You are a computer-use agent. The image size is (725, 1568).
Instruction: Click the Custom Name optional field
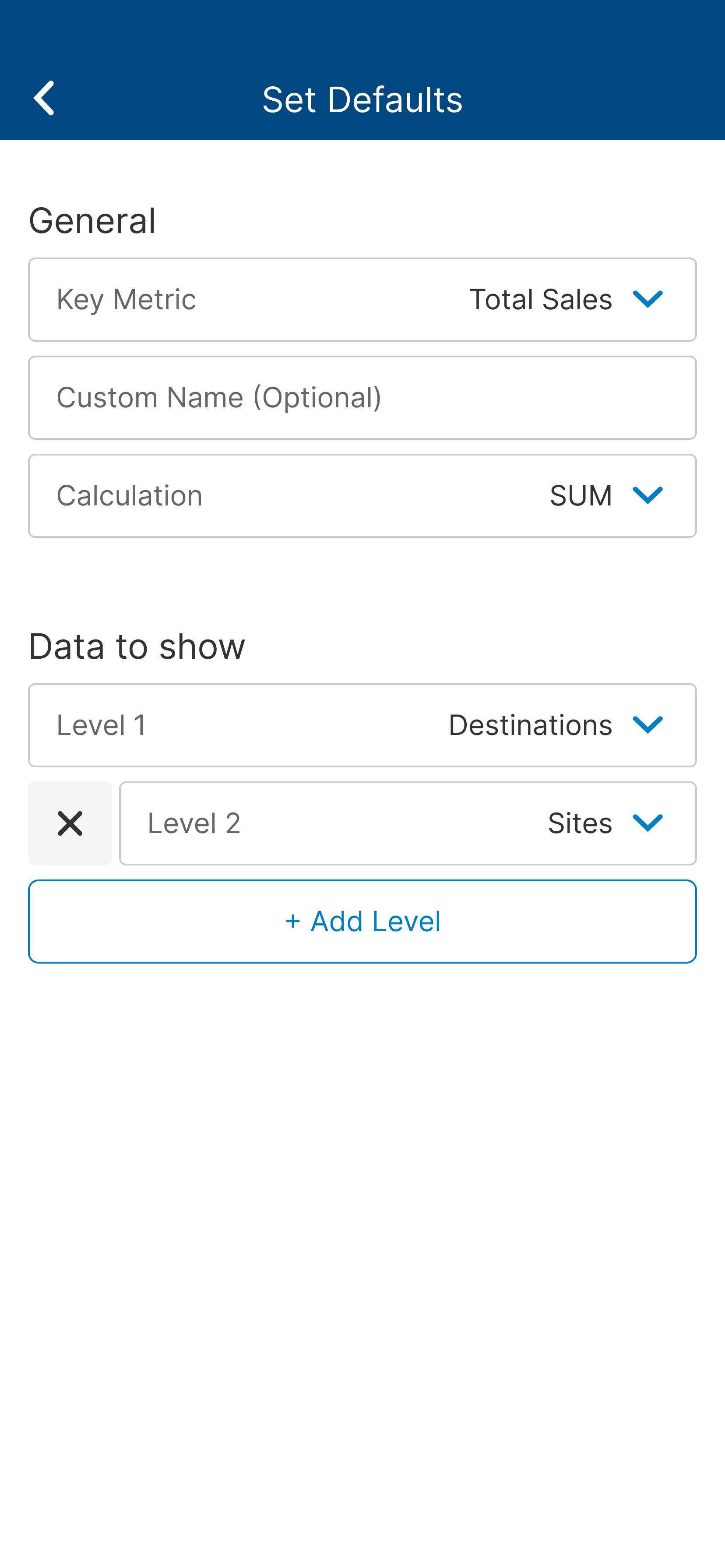pyautogui.click(x=362, y=397)
